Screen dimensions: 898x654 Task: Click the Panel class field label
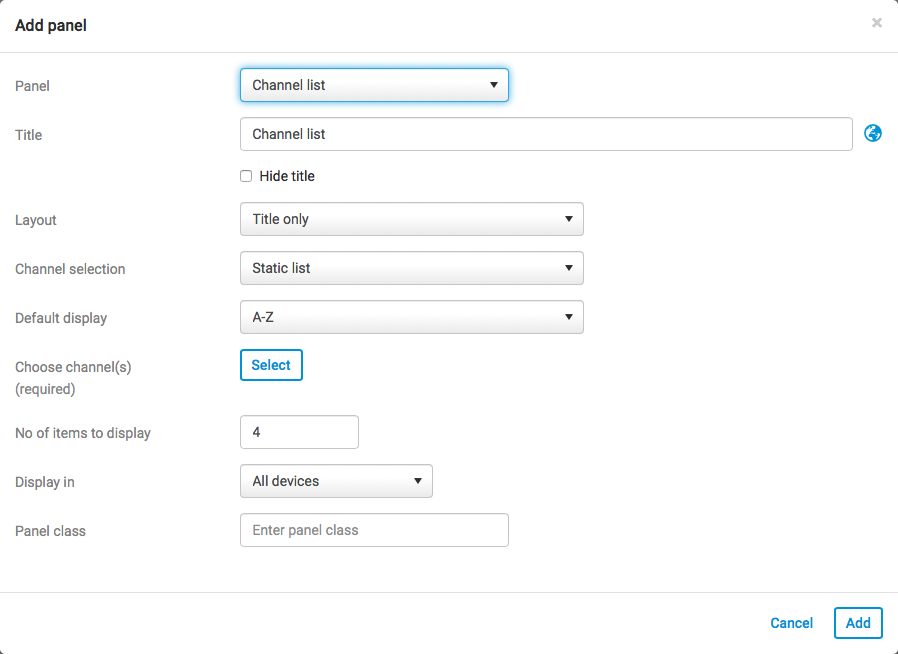pyautogui.click(x=50, y=531)
